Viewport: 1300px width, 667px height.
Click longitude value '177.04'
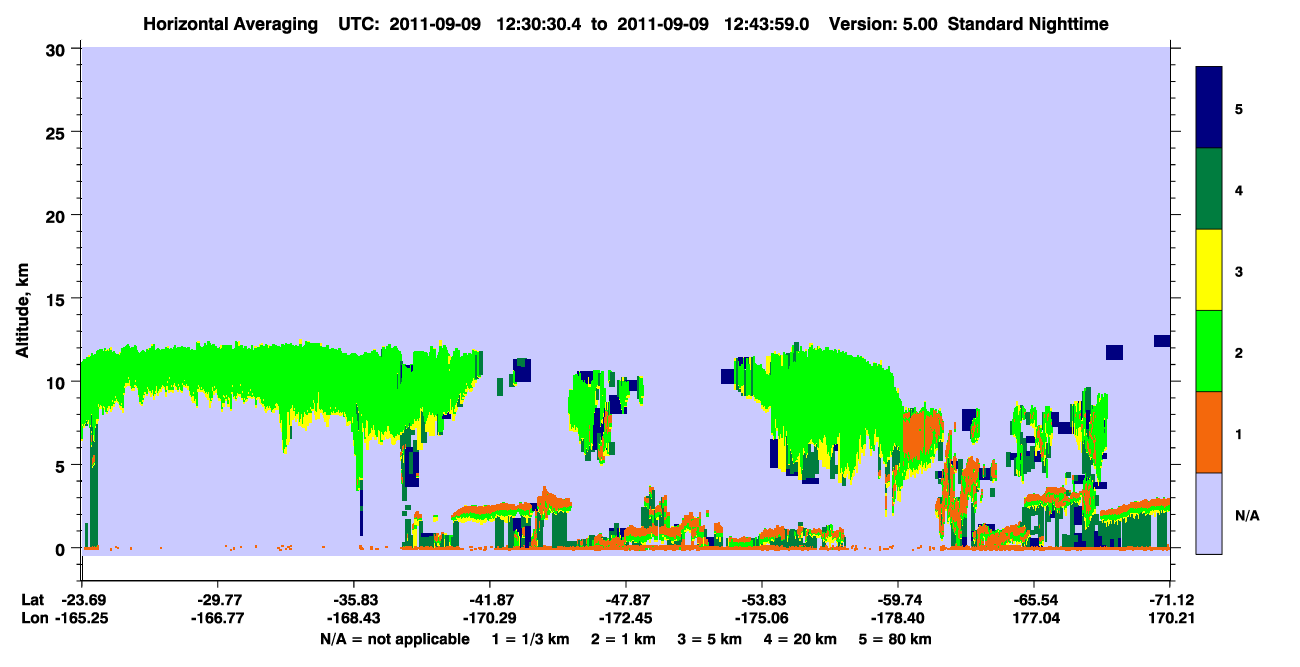click(1034, 618)
